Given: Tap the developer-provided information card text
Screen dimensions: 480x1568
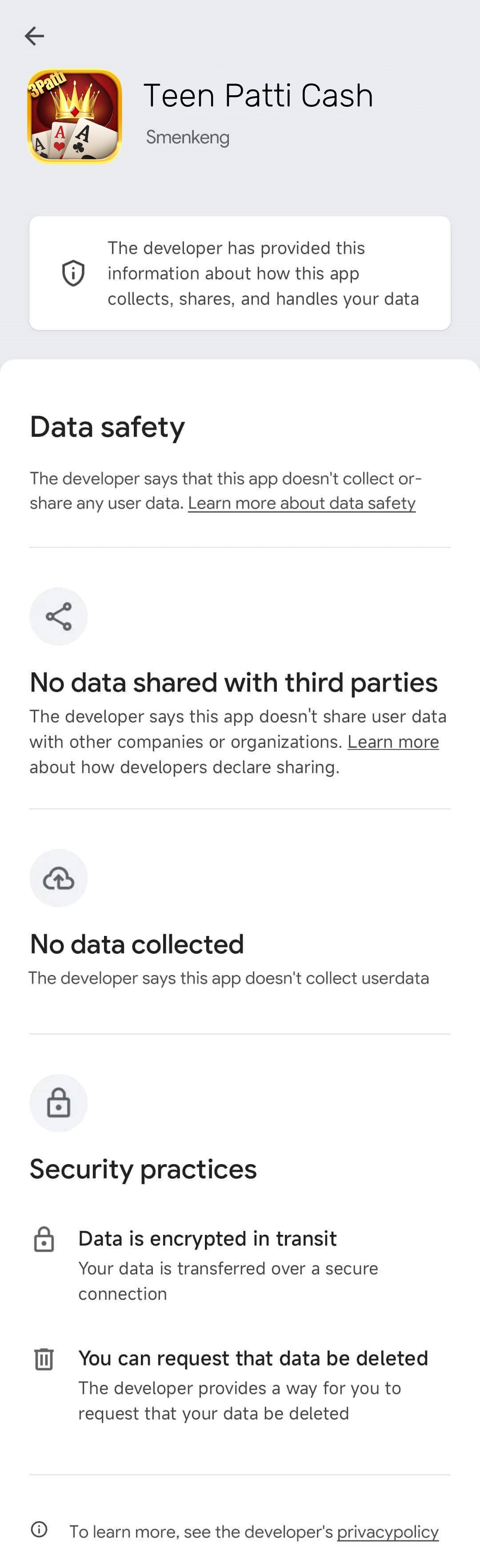Looking at the screenshot, I should click(x=263, y=273).
